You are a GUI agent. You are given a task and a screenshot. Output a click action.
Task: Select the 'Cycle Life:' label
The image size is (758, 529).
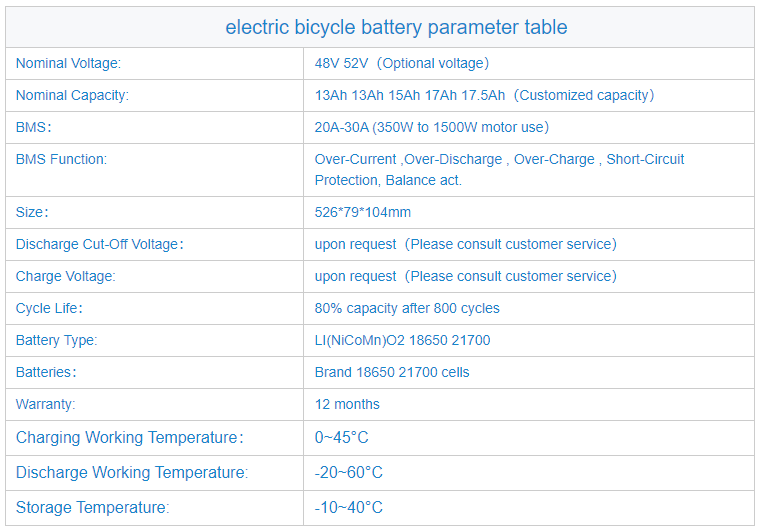tap(49, 308)
